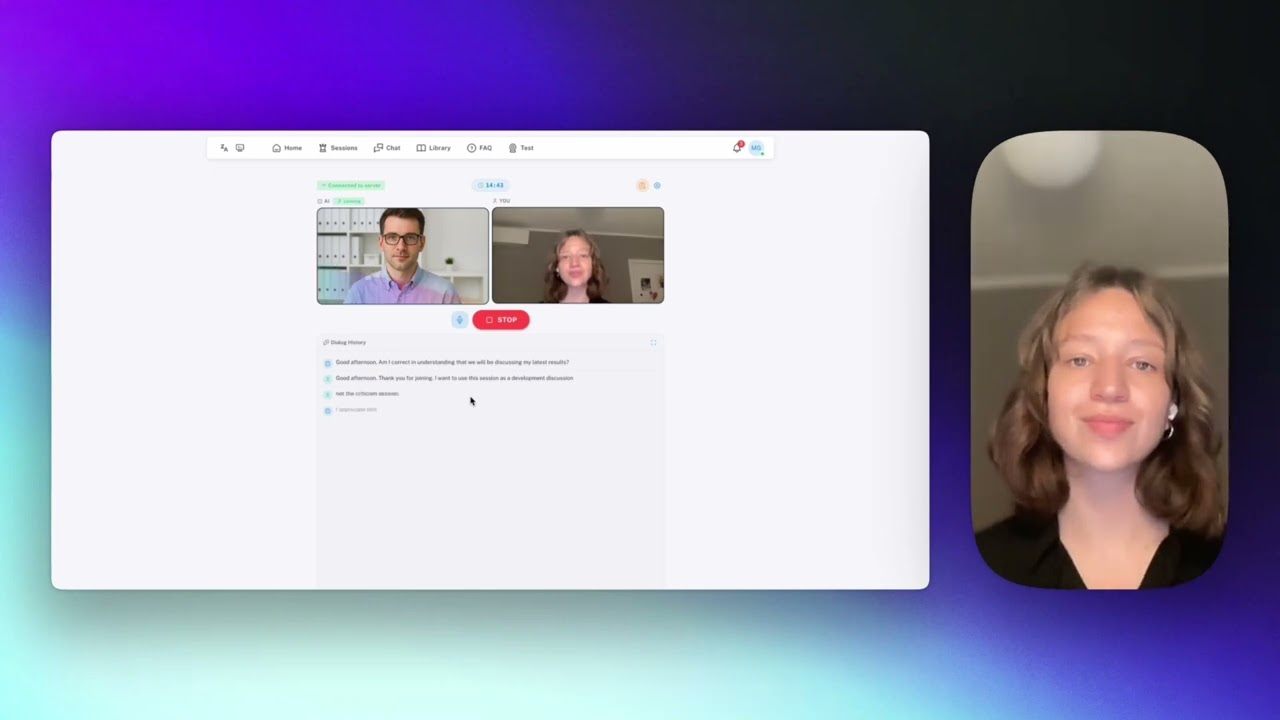
Task: Select the AI avatar video tile
Action: pyautogui.click(x=403, y=256)
